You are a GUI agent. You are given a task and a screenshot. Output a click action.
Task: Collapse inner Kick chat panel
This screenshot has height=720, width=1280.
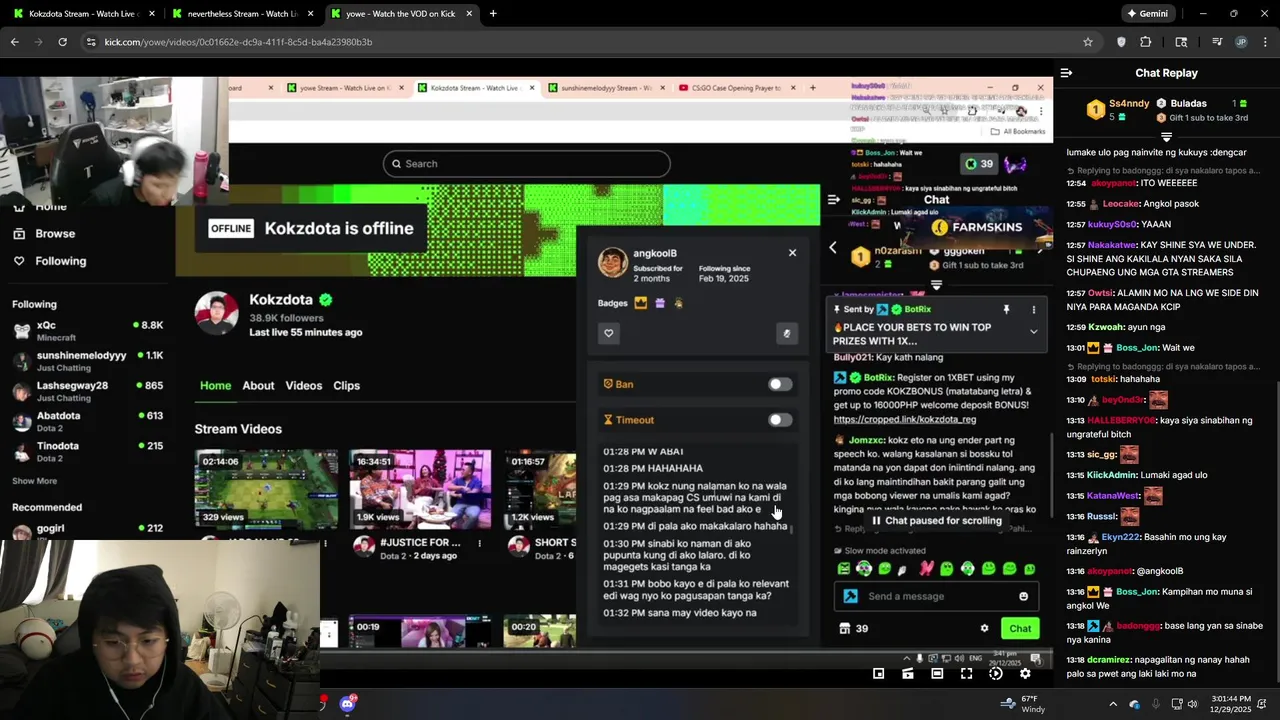point(833,199)
